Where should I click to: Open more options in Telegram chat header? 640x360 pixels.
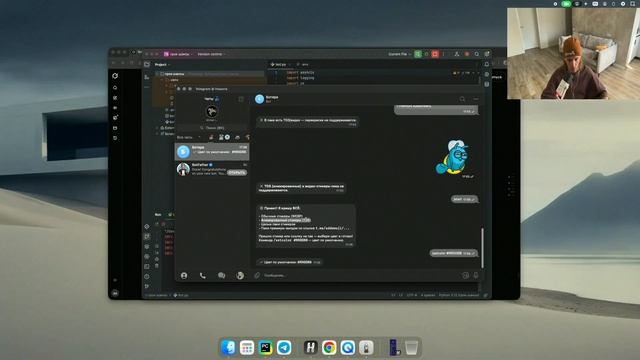tap(476, 99)
